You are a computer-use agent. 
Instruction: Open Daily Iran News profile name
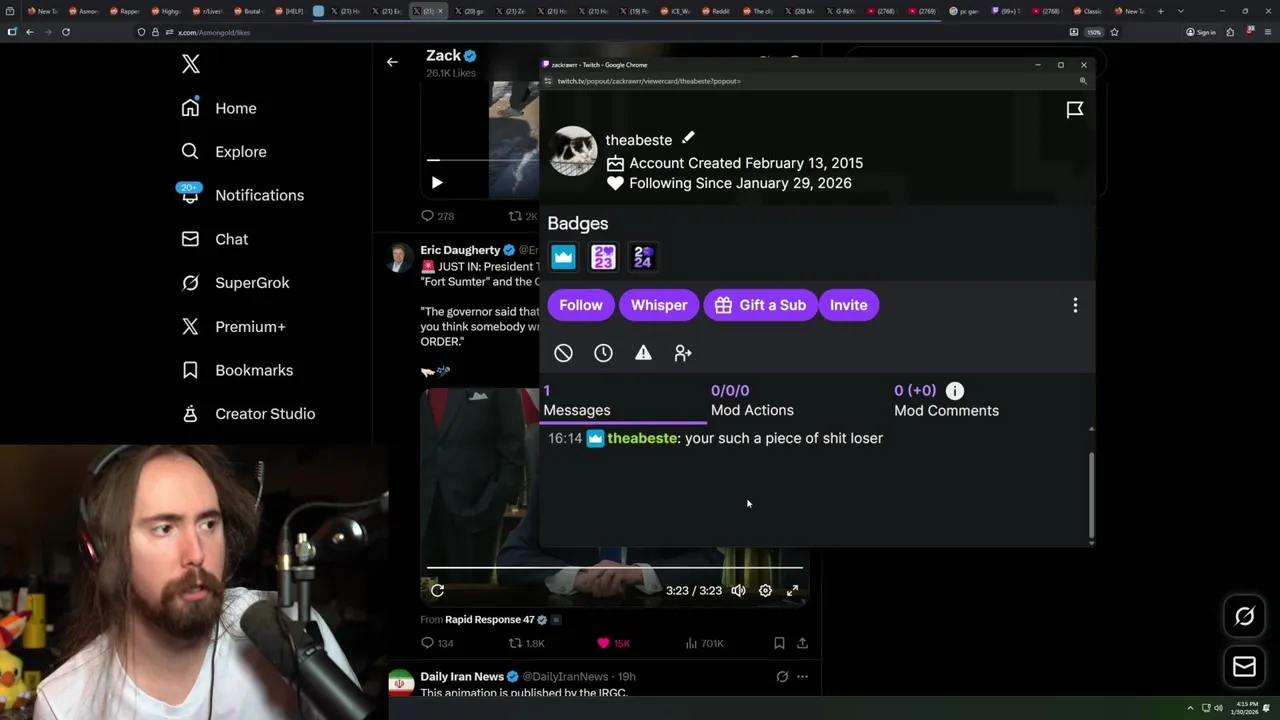[461, 677]
